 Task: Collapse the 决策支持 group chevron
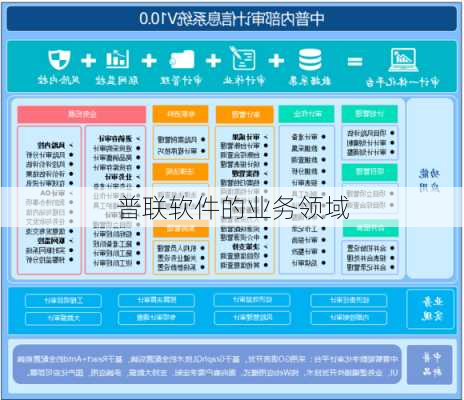(266, 247)
